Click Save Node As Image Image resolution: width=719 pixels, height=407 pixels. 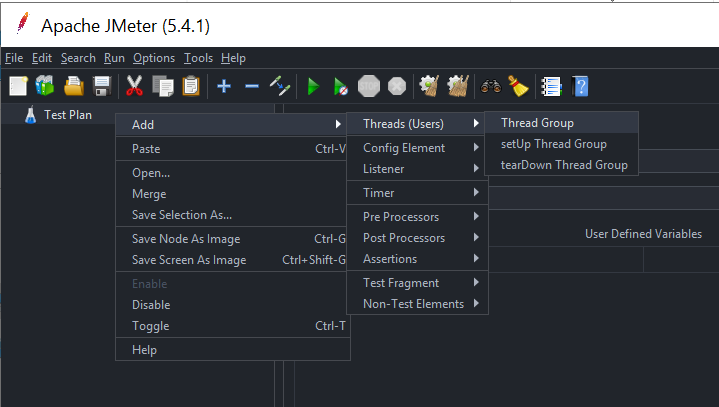click(x=232, y=239)
